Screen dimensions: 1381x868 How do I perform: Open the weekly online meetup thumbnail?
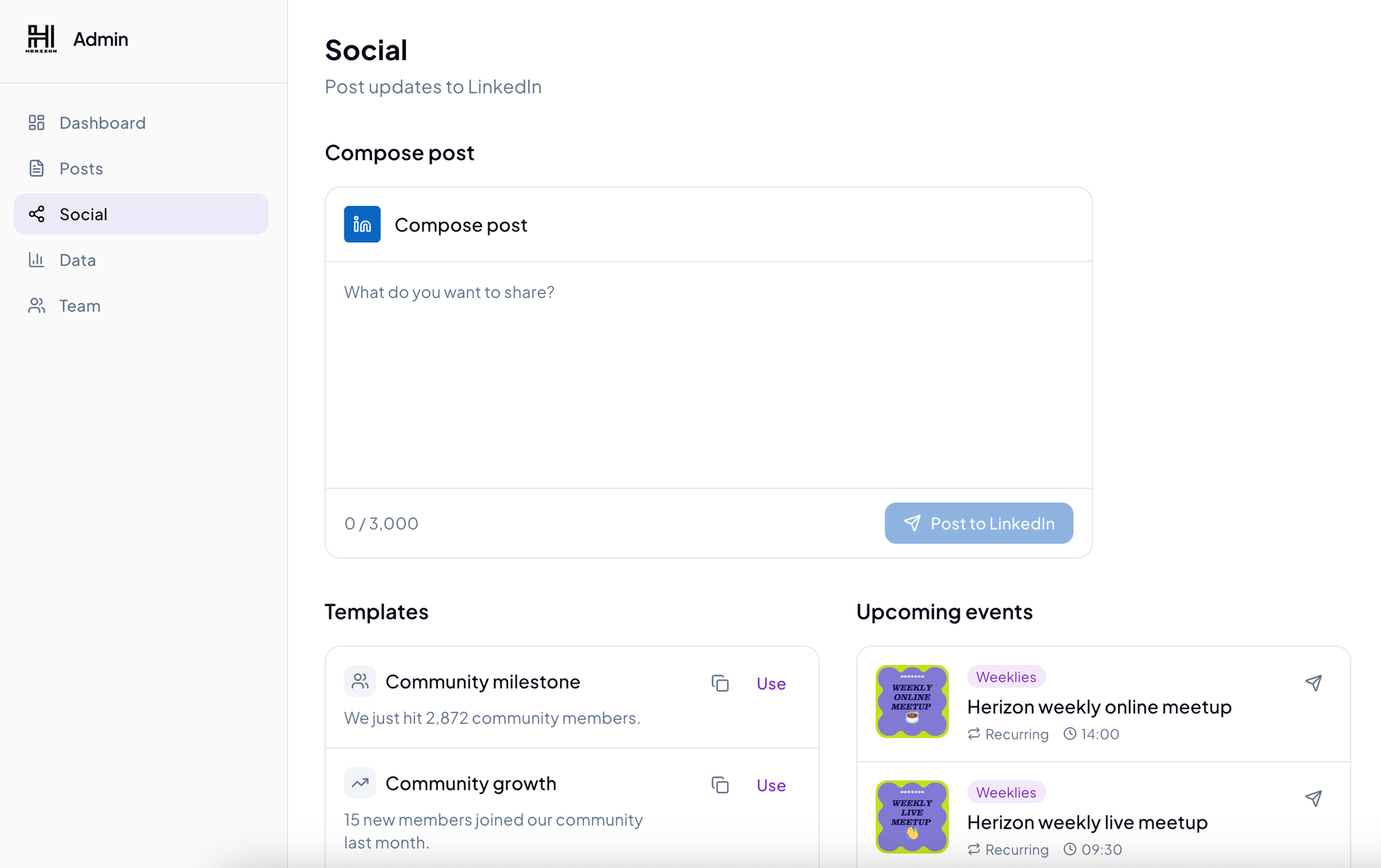911,702
